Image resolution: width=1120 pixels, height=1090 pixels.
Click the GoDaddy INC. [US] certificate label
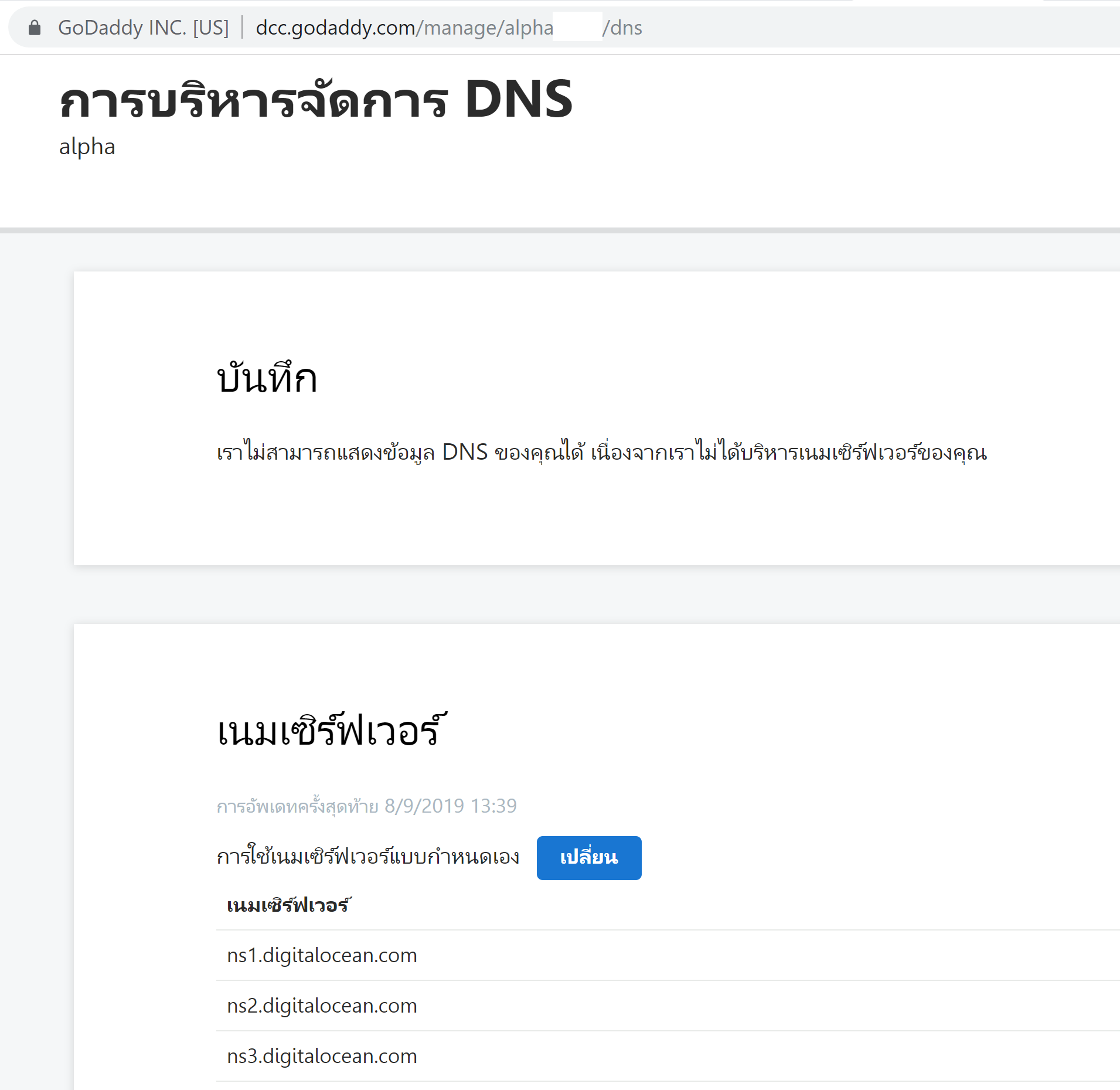pos(143,28)
